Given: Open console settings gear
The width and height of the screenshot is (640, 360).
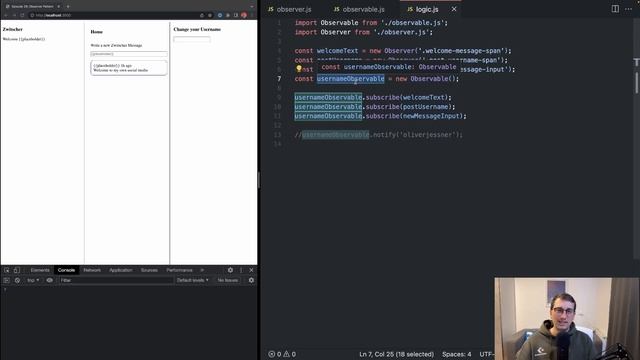Looking at the screenshot, I should coord(251,280).
